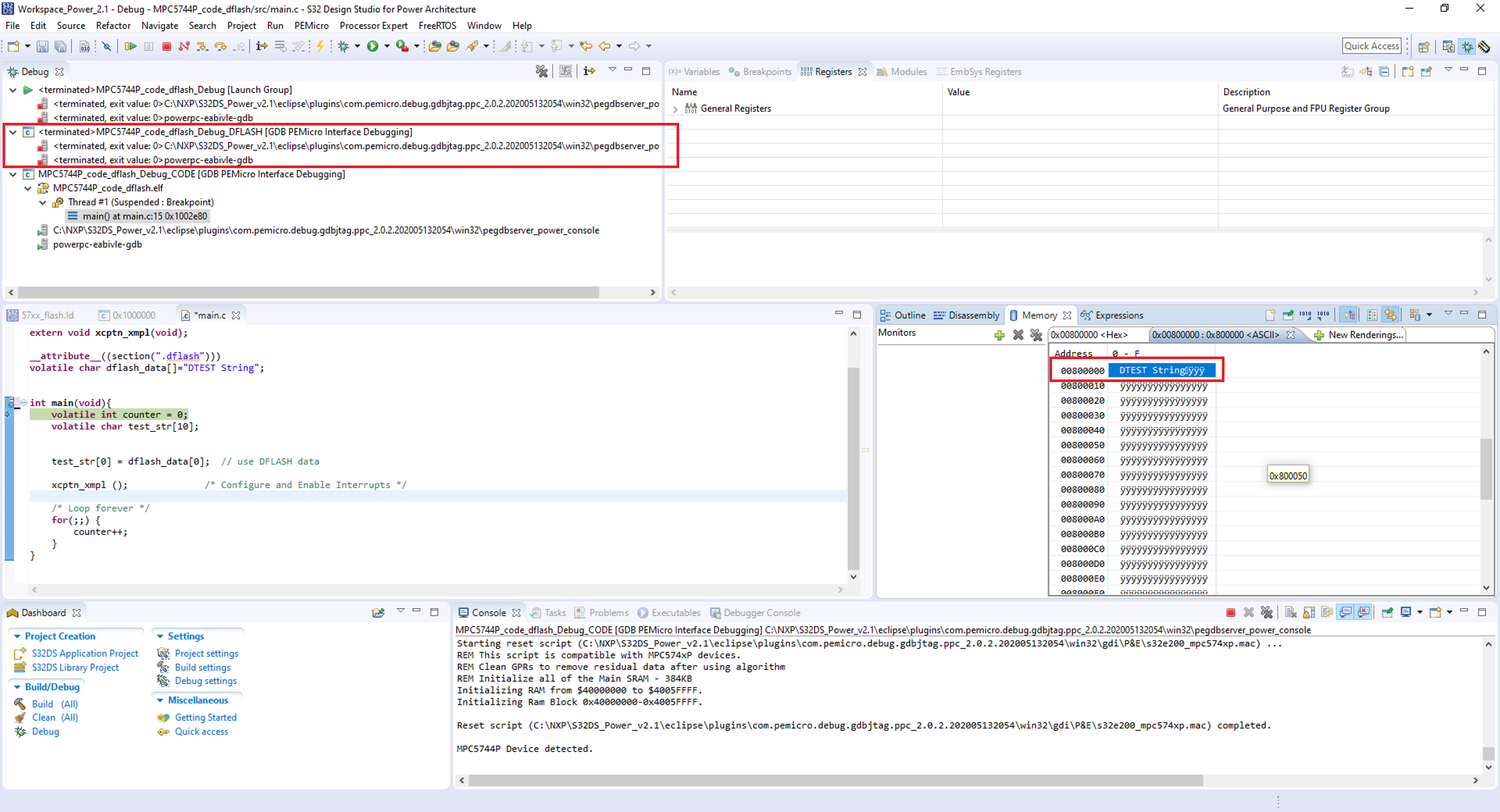The height and width of the screenshot is (812, 1500).
Task: Click the Build settings link in Dashboard
Action: point(202,667)
